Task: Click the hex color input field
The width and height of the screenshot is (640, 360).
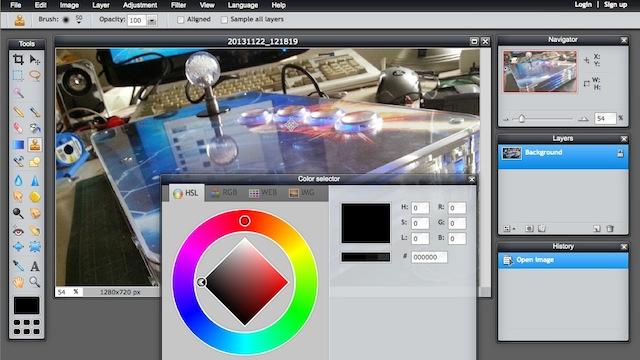Action: coord(429,257)
